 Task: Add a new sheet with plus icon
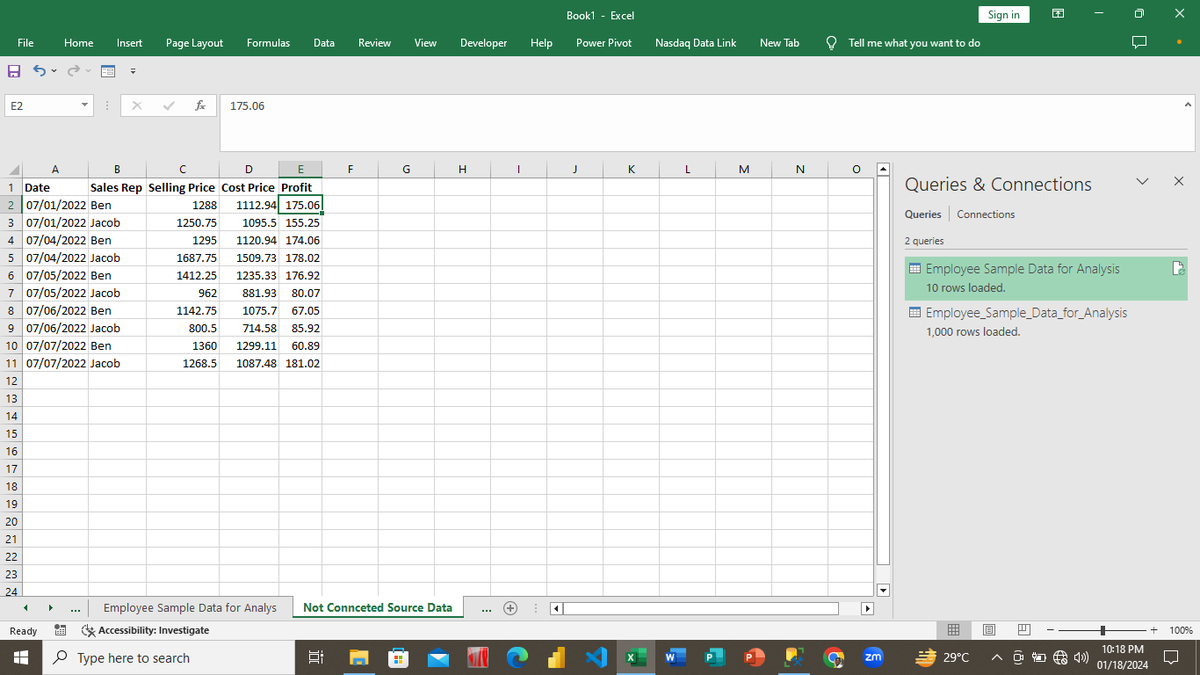(x=510, y=607)
